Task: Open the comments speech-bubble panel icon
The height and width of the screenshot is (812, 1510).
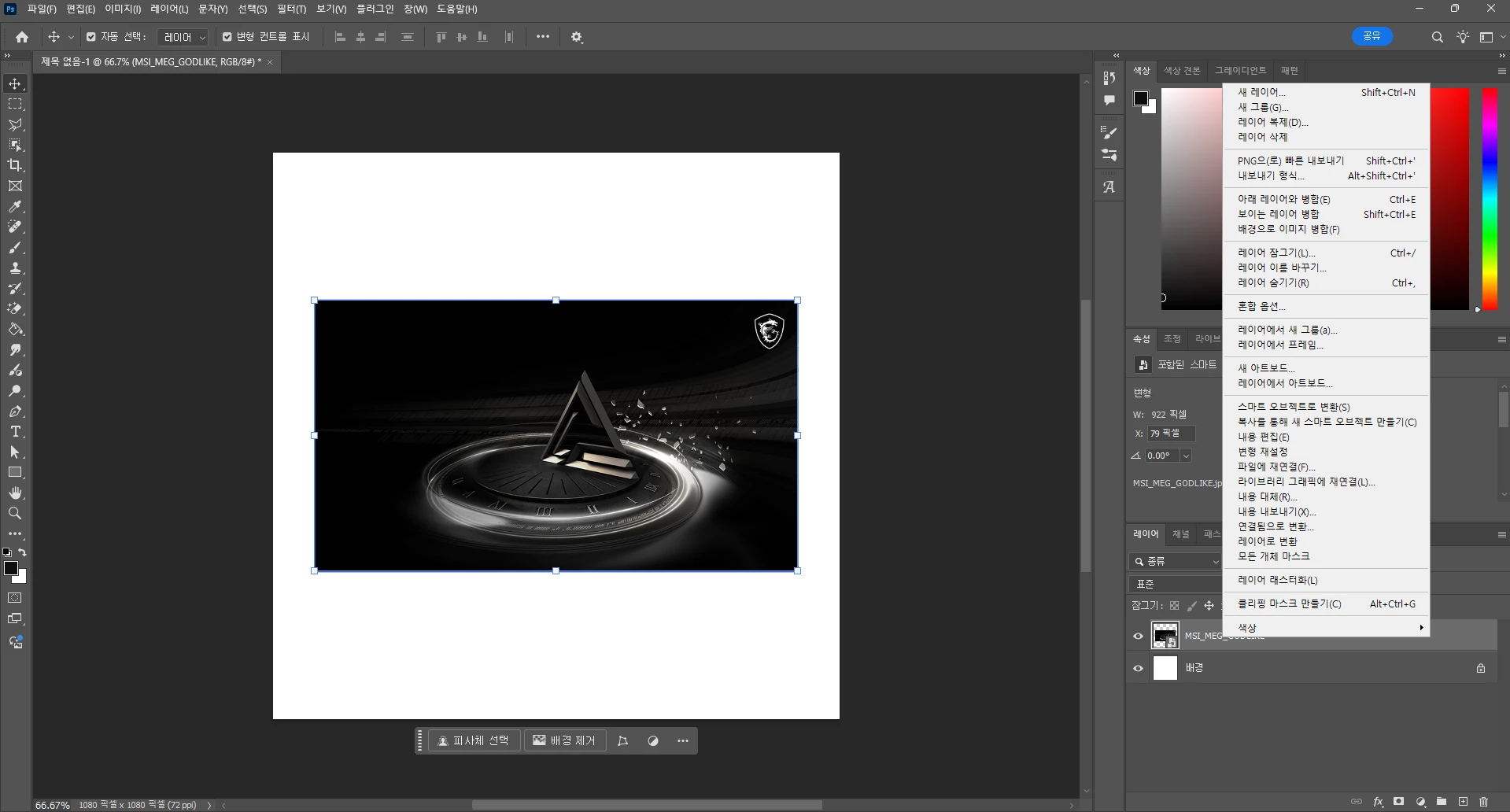Action: coord(1109,100)
